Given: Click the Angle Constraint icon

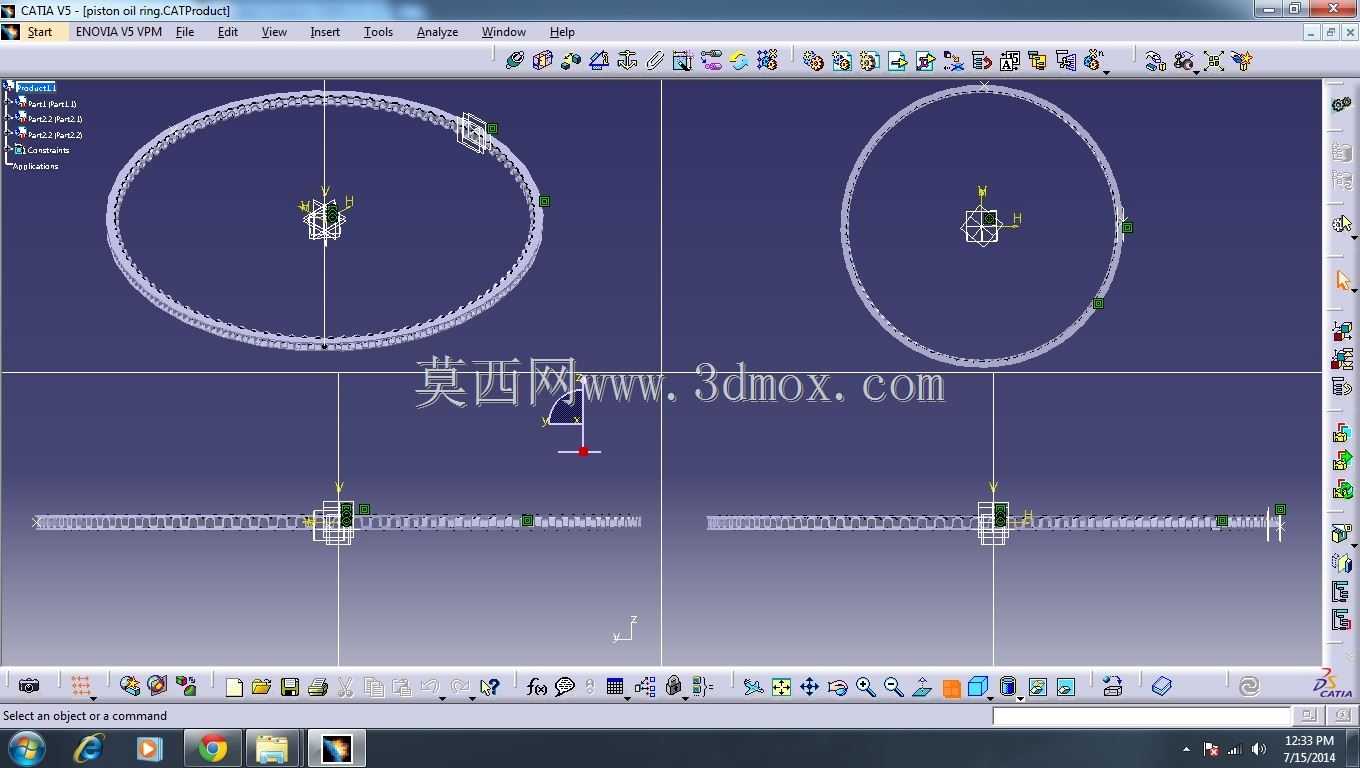Looking at the screenshot, I should (599, 61).
